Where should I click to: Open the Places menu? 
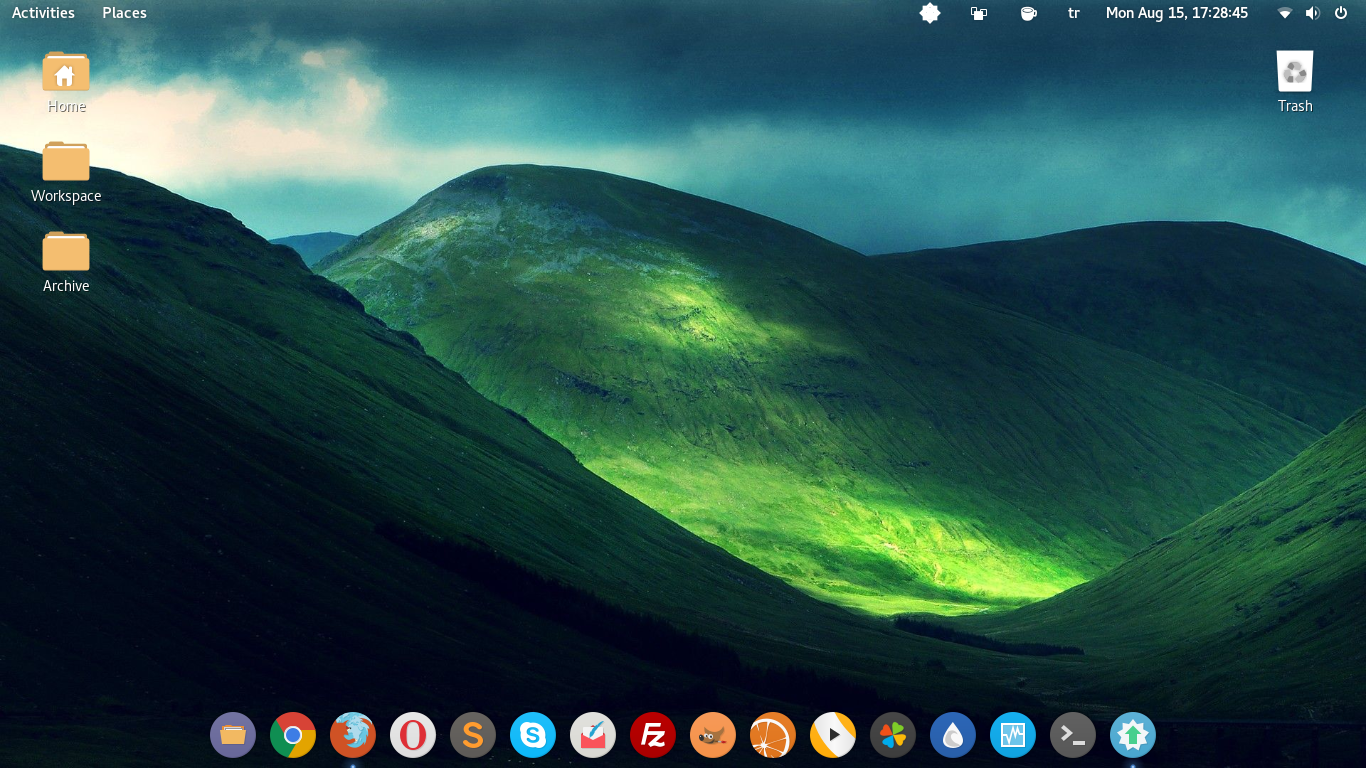[124, 13]
